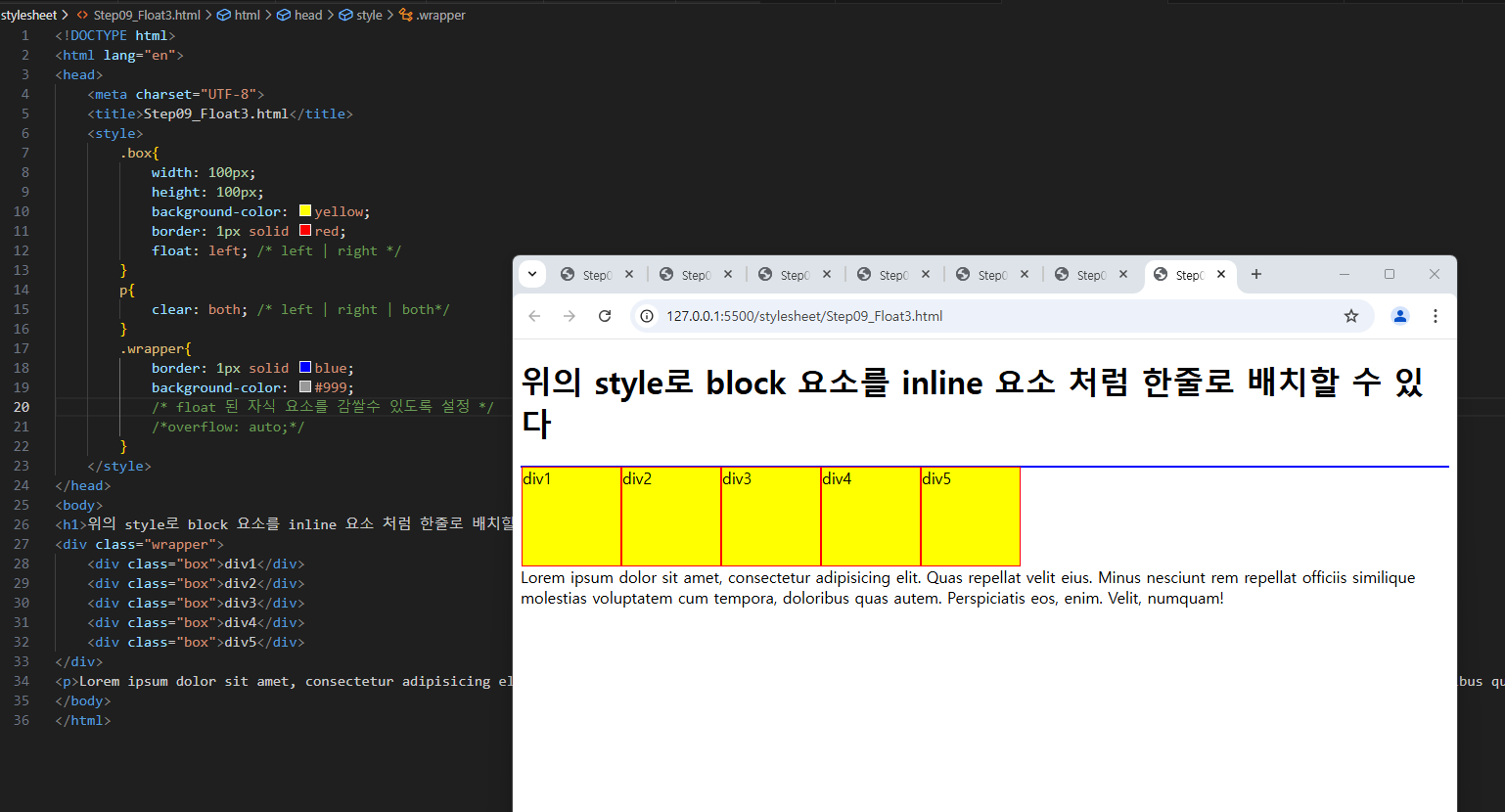Click the 'float: left;' declaration
1505x812 pixels.
[200, 250]
